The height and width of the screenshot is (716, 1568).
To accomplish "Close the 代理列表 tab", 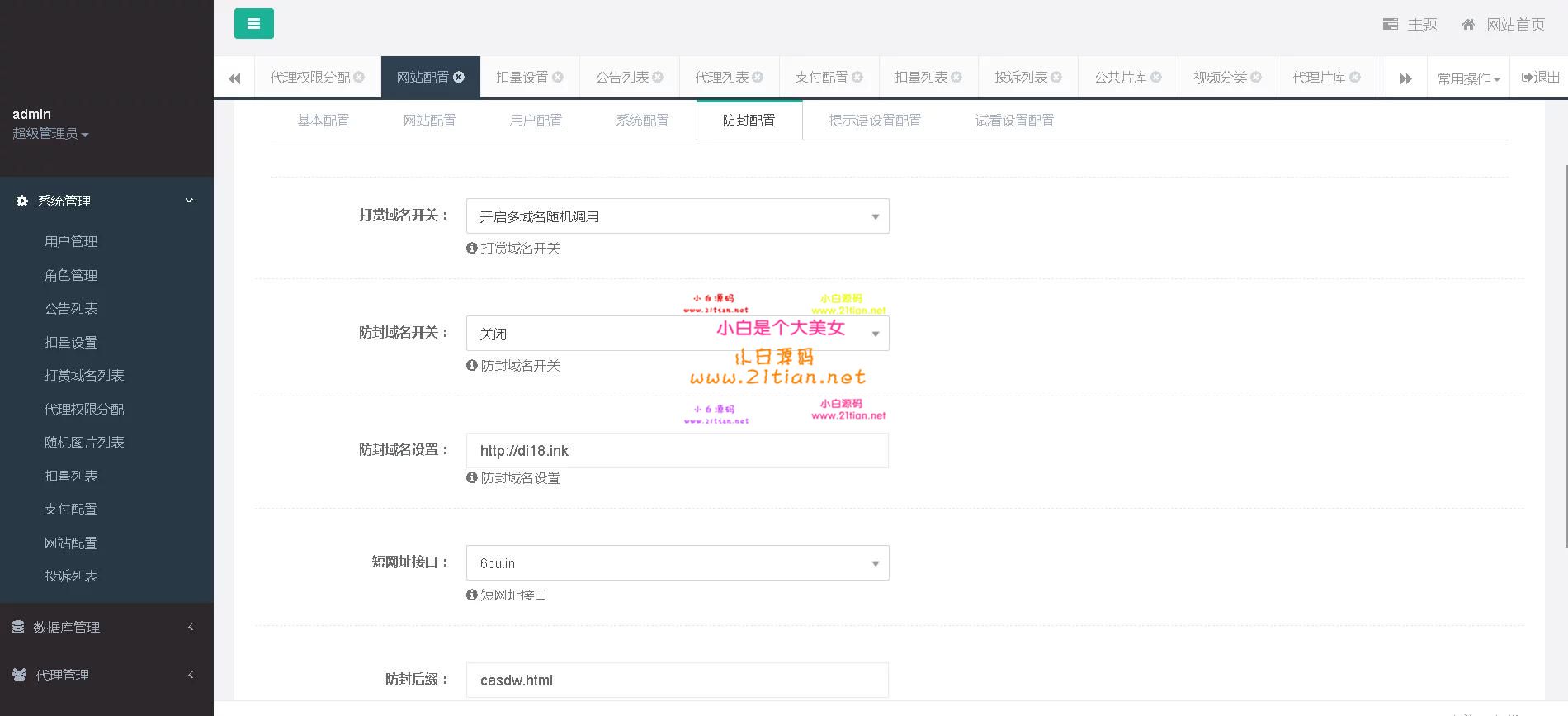I will pyautogui.click(x=758, y=78).
